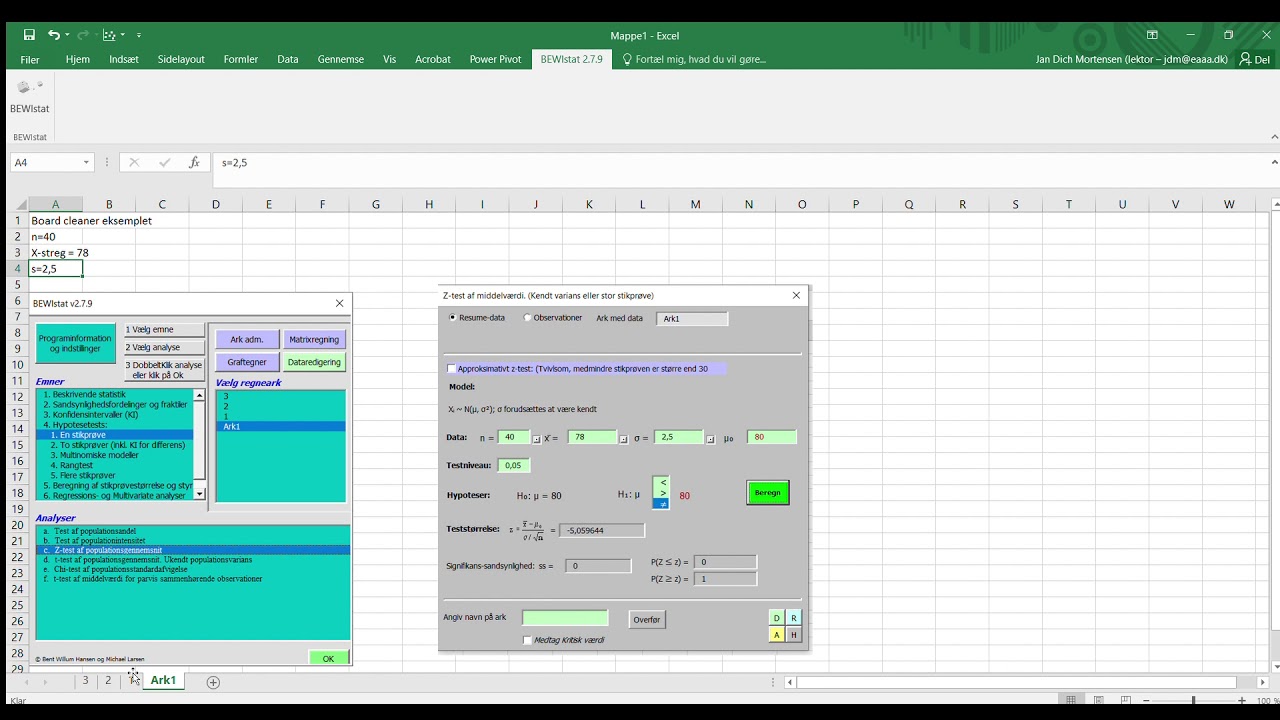1280x720 pixels.
Task: Open the Undo history dropdown arrow
Action: pyautogui.click(x=67, y=35)
